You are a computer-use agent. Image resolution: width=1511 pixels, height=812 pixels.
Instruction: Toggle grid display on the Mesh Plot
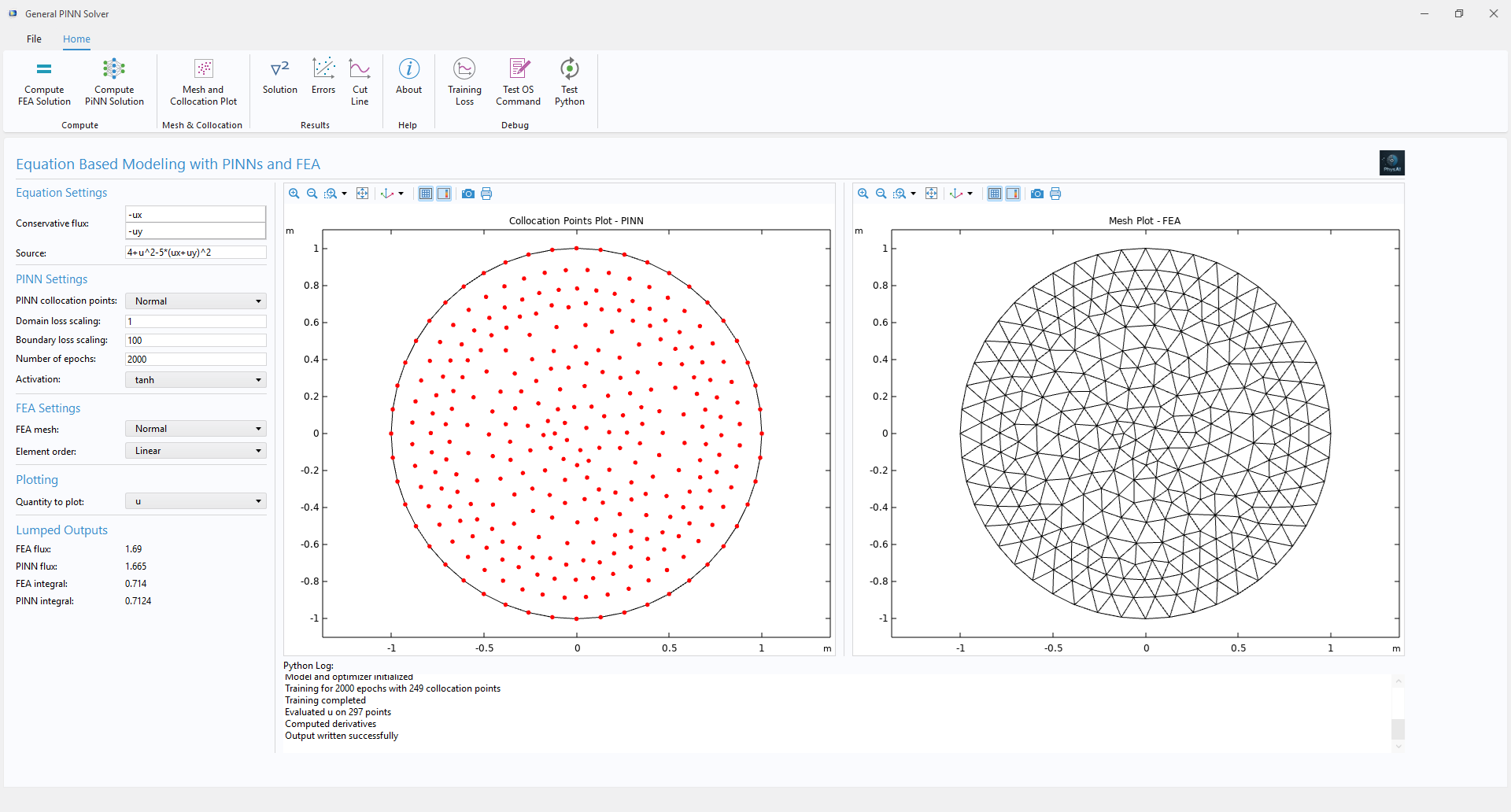(995, 194)
